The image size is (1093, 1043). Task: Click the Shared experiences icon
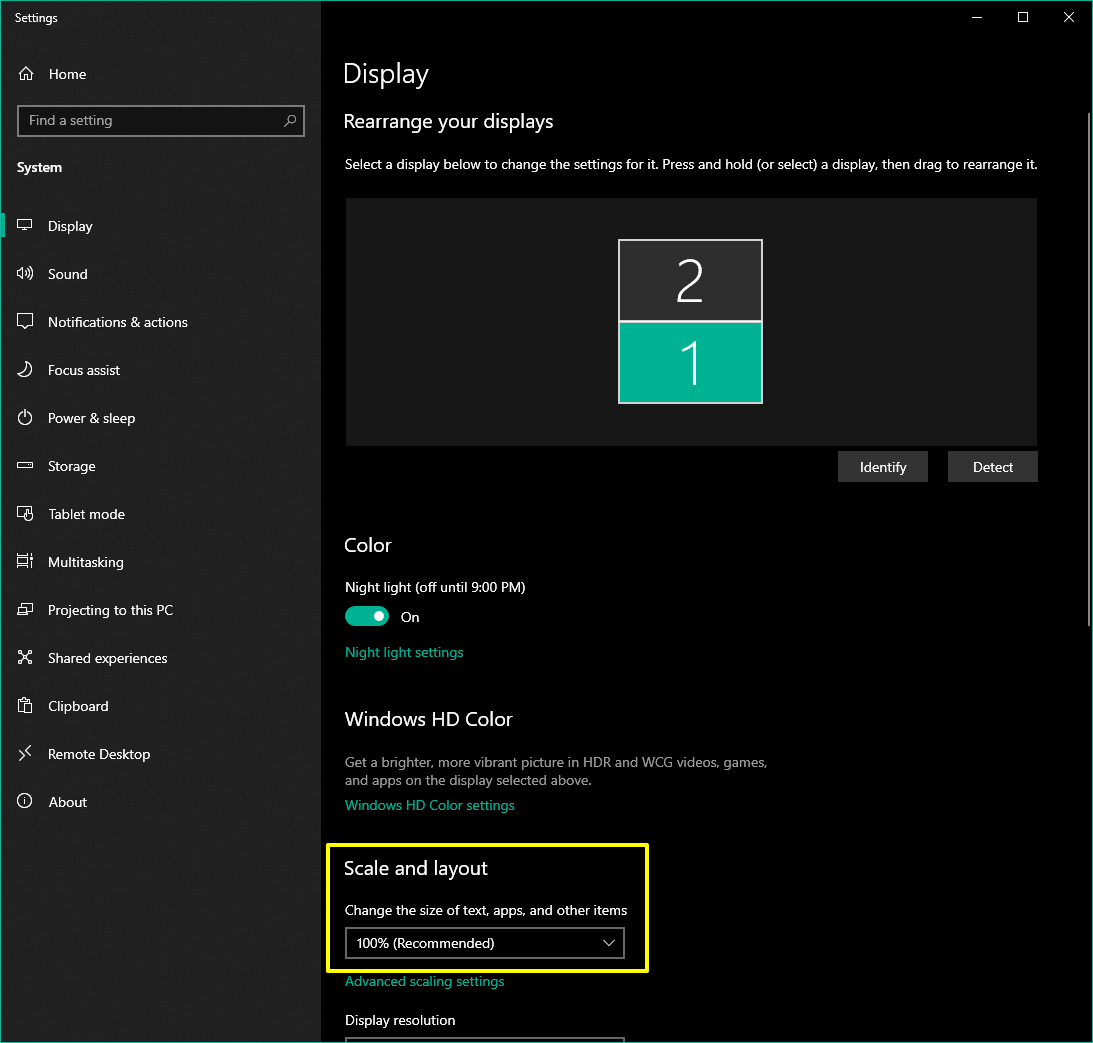tap(24, 657)
